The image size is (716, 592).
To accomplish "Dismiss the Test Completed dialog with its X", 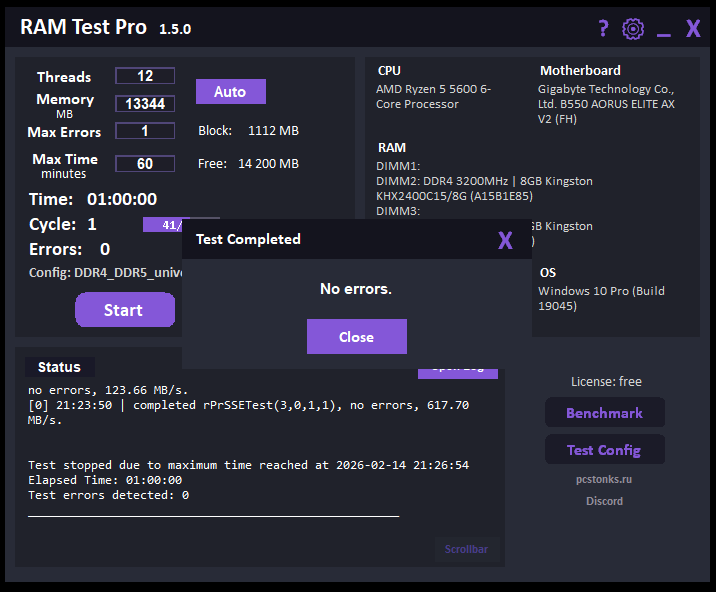I will 505,240.
